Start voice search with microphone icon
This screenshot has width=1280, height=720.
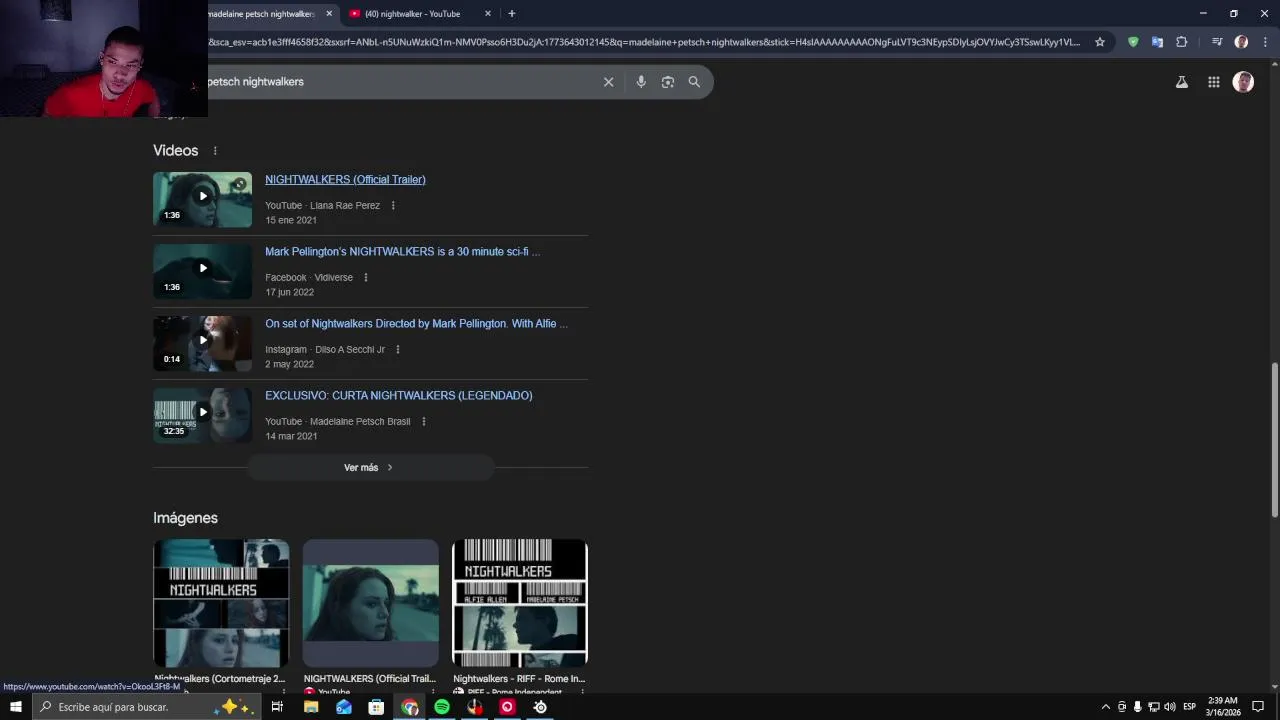click(x=641, y=82)
